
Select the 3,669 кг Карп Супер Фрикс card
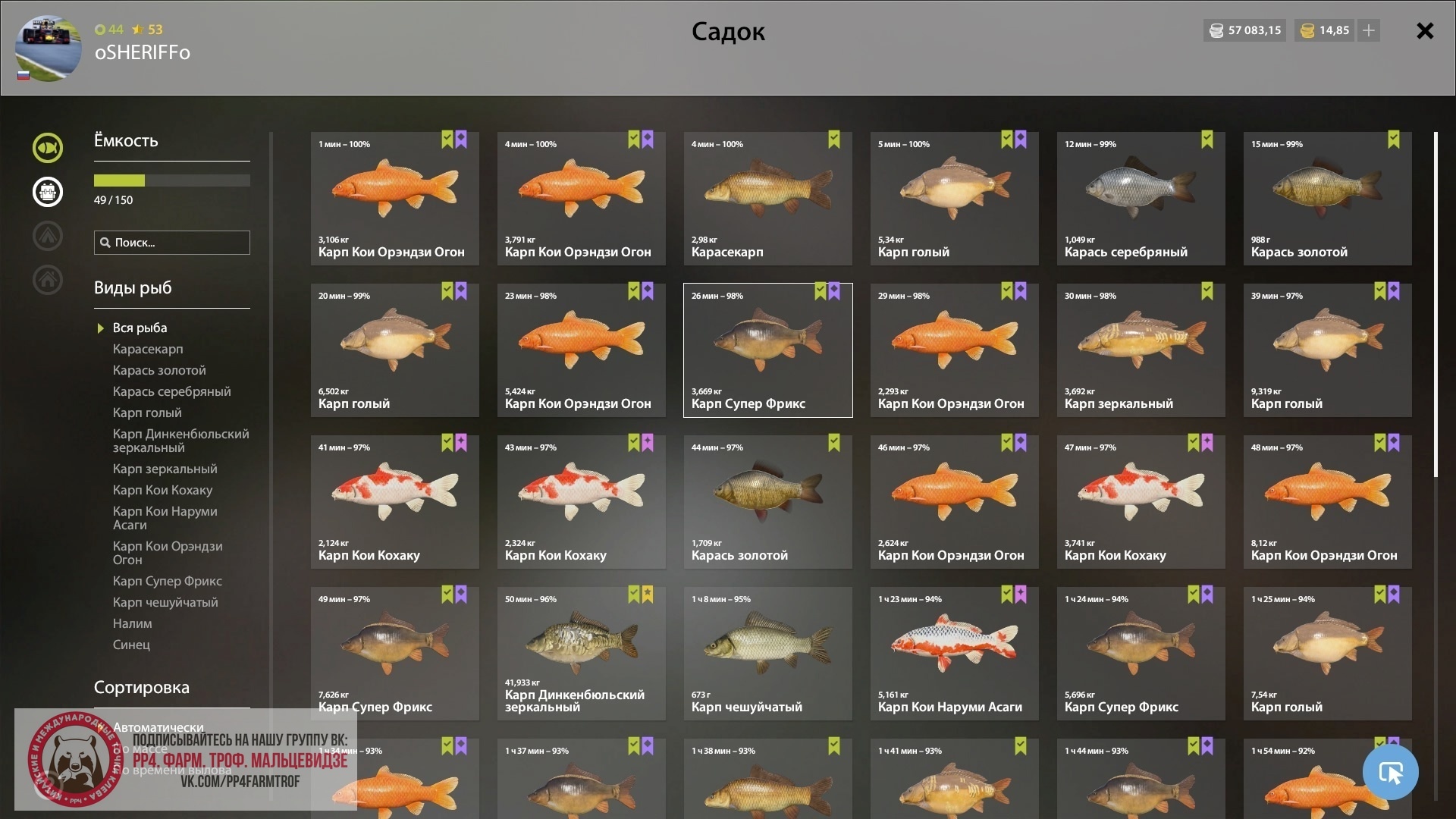point(767,350)
